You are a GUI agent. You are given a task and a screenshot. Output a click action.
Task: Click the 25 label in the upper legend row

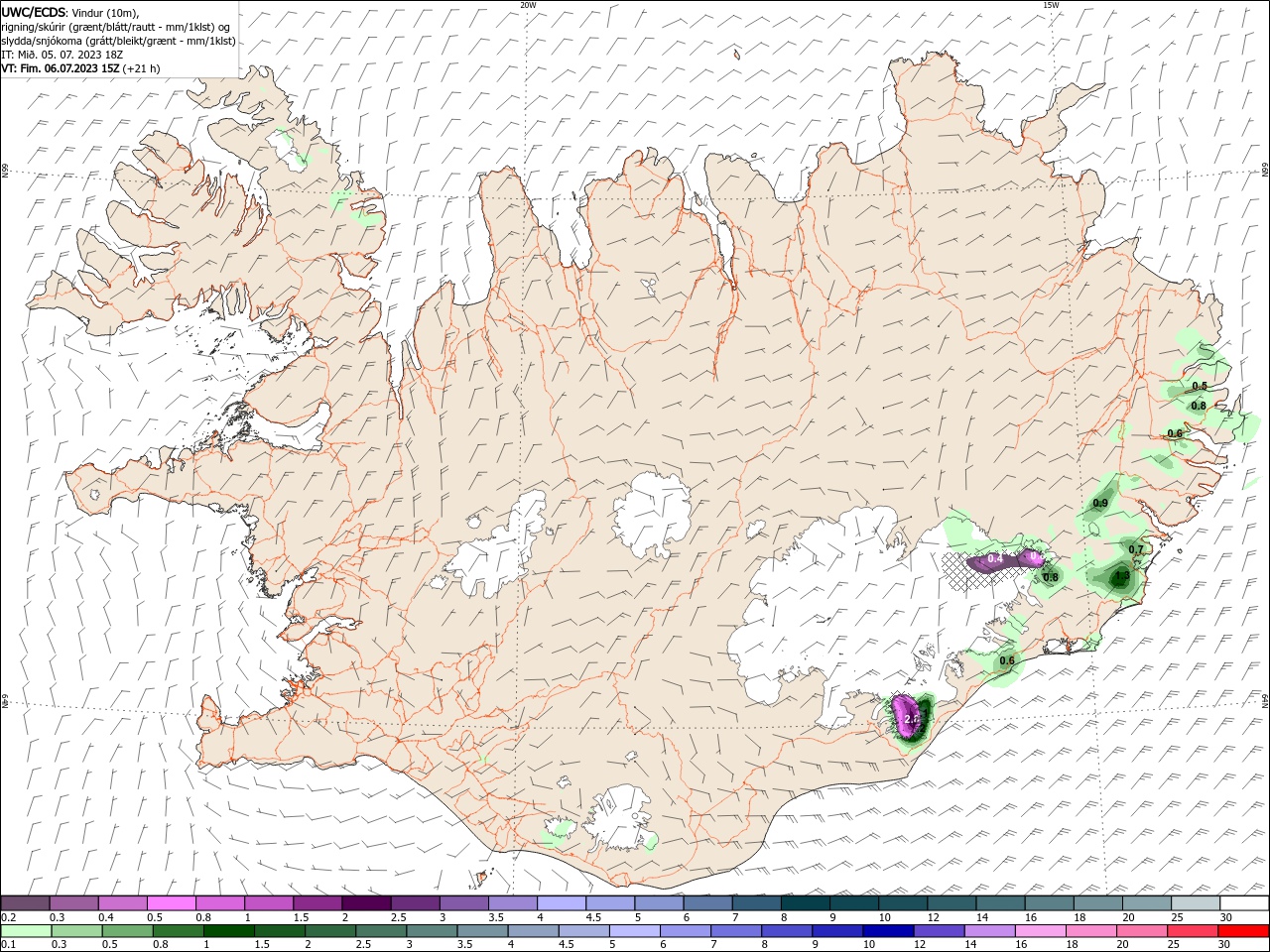(x=1176, y=917)
